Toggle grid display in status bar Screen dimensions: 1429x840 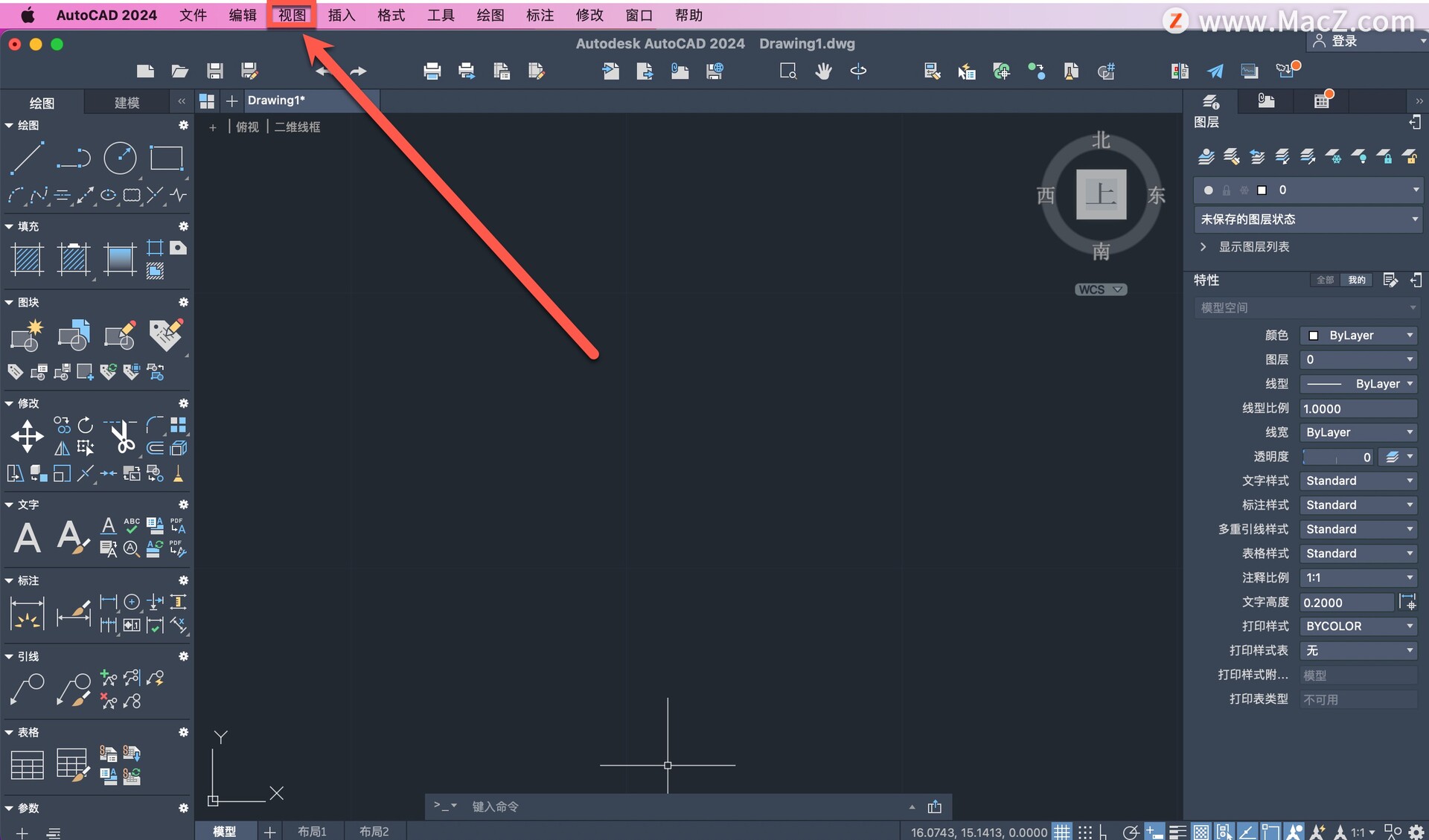click(x=1061, y=832)
